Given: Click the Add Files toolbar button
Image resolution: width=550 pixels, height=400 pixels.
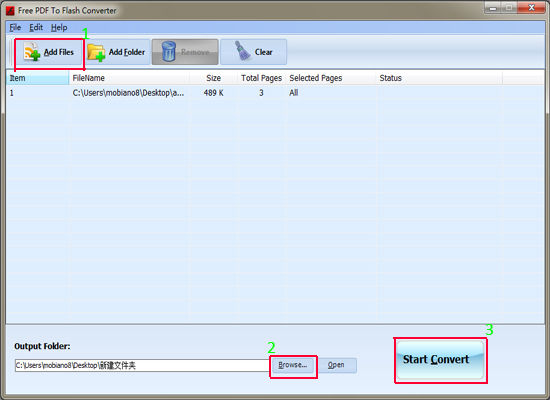Looking at the screenshot, I should [49, 52].
